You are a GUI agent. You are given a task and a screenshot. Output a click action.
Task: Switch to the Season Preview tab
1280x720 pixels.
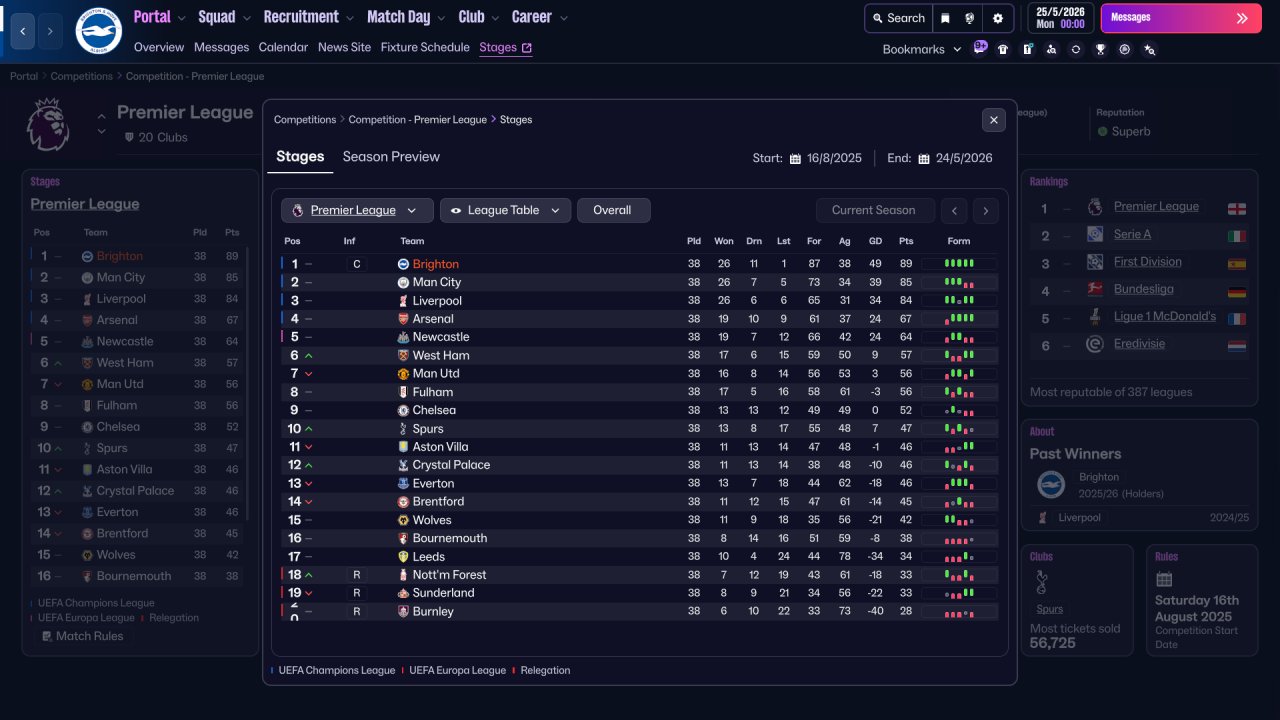point(391,157)
